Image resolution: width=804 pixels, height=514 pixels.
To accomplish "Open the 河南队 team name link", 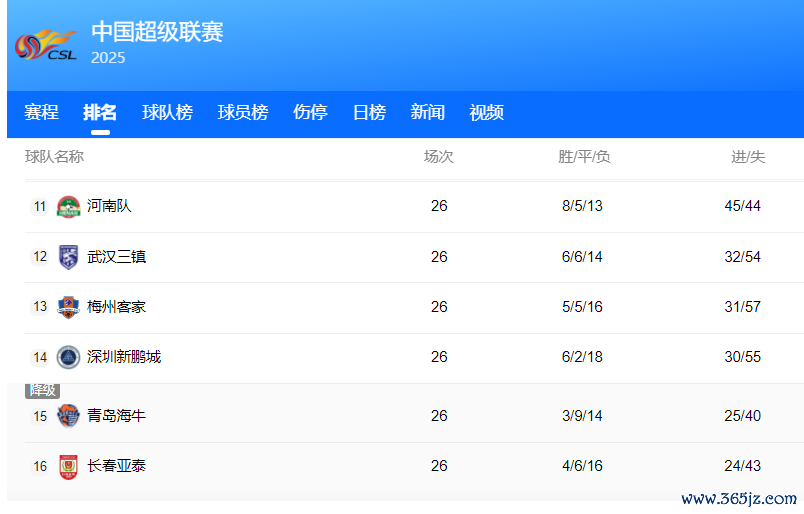I will tap(109, 206).
